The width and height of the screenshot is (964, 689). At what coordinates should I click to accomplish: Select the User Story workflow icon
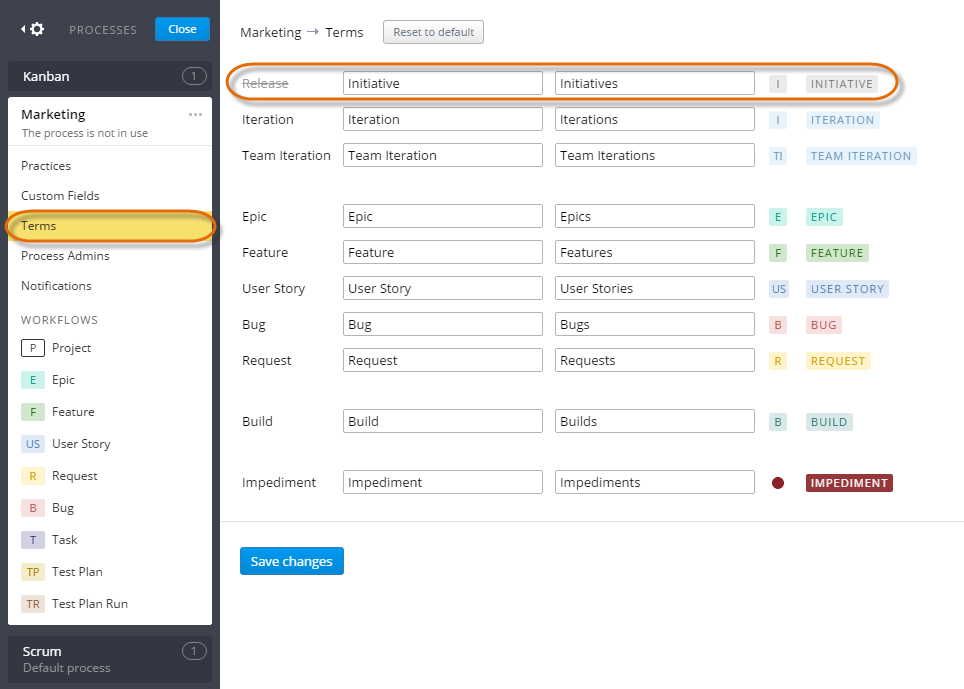[x=31, y=443]
